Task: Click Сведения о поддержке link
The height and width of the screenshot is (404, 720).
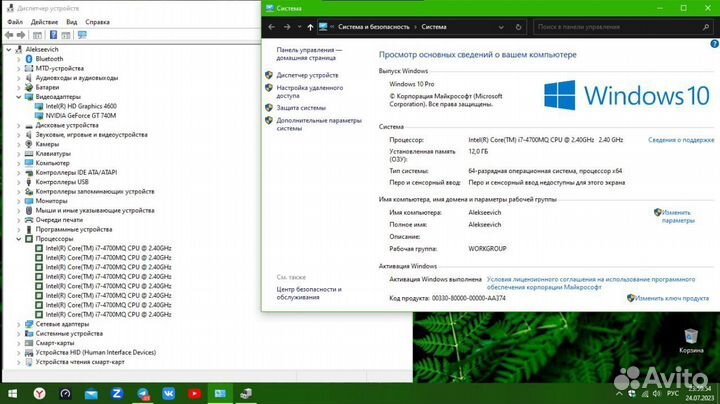Action: pos(681,140)
